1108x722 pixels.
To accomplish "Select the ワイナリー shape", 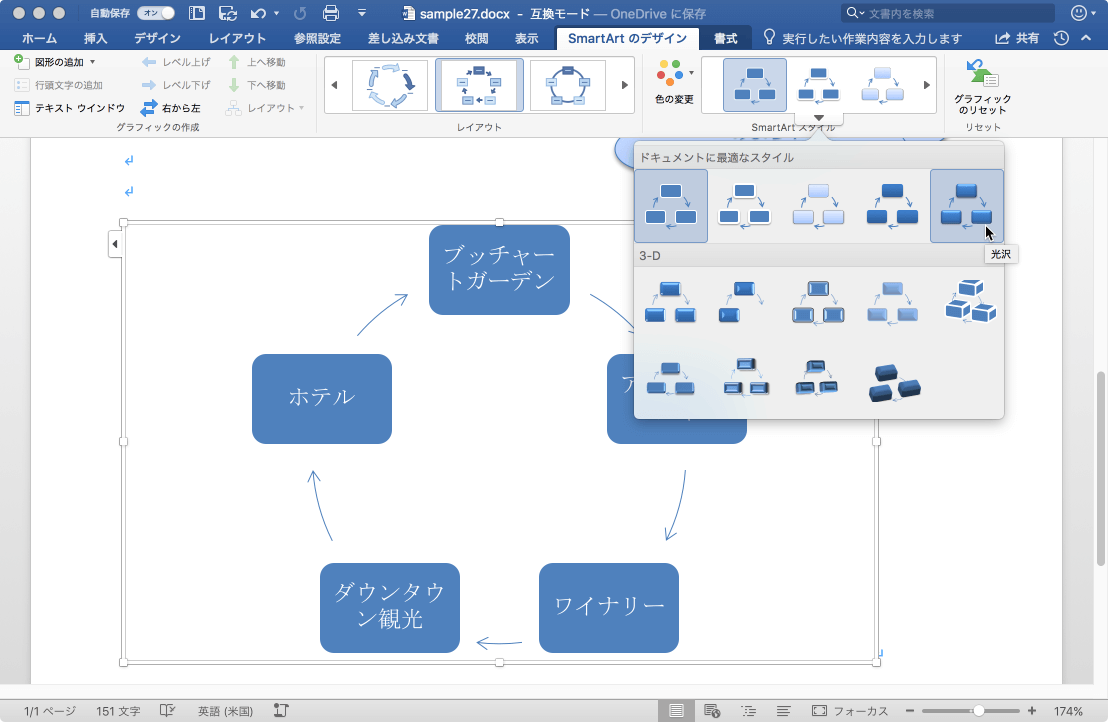I will pyautogui.click(x=608, y=608).
